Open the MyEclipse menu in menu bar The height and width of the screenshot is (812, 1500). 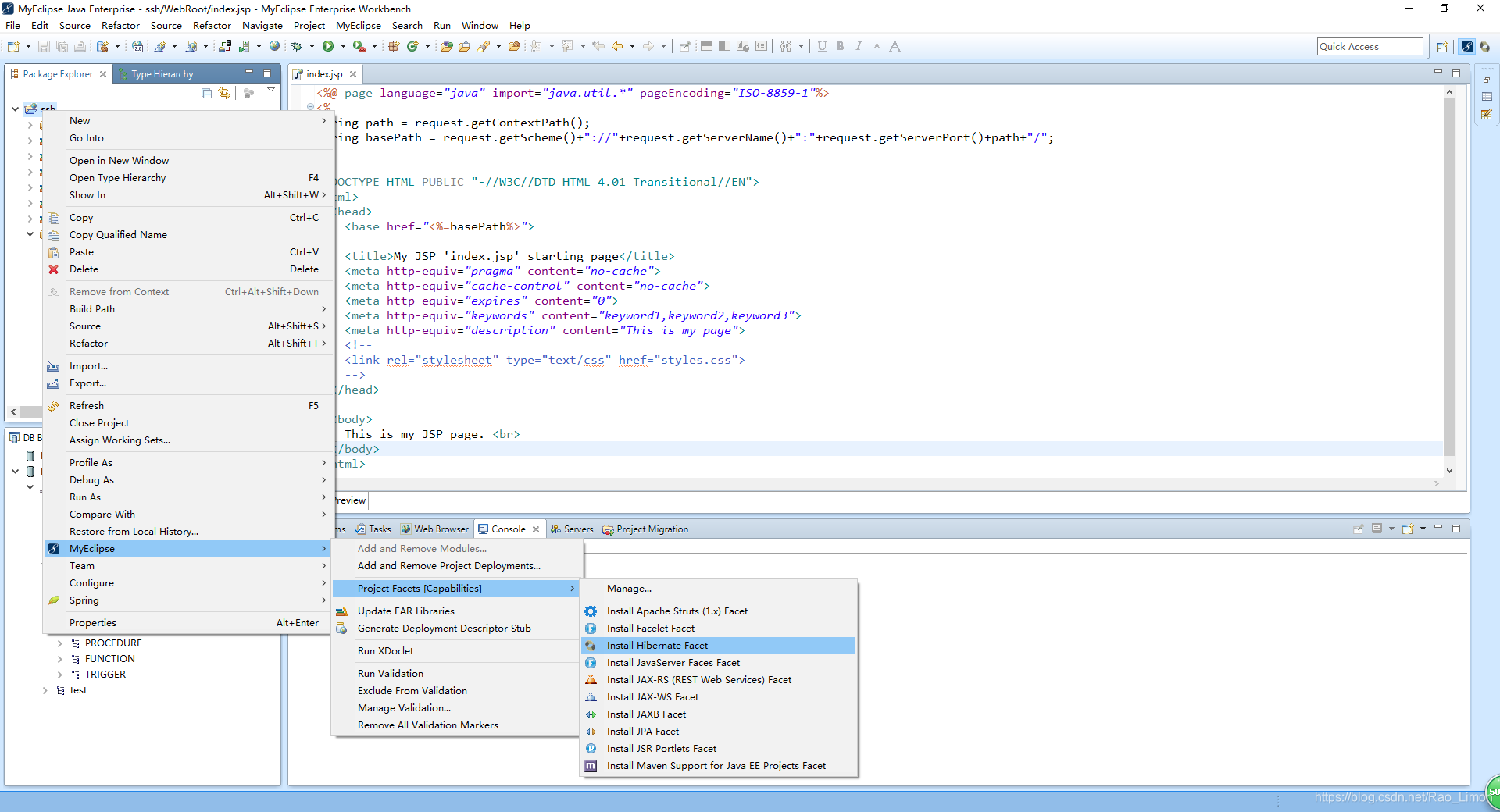(359, 26)
